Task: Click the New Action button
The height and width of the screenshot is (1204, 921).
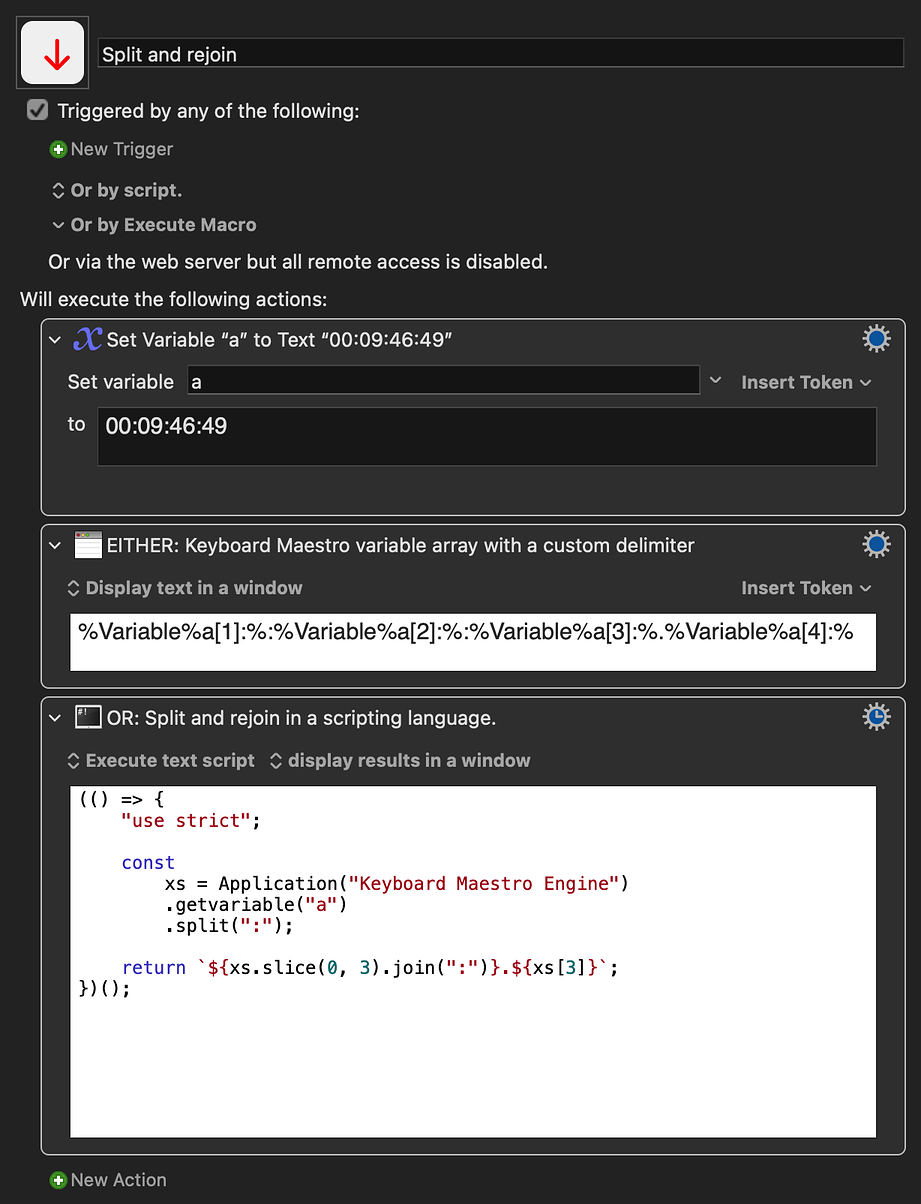Action: click(x=108, y=1180)
